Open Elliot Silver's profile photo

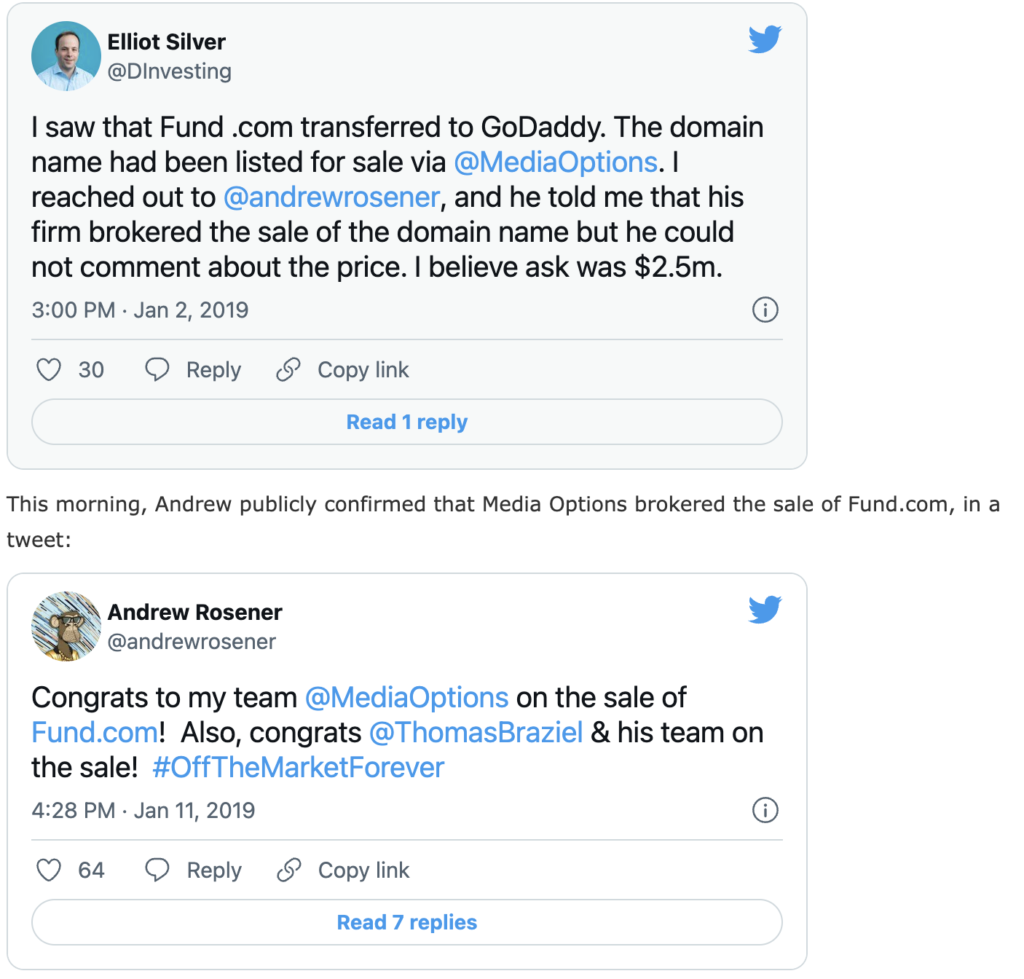[66, 56]
